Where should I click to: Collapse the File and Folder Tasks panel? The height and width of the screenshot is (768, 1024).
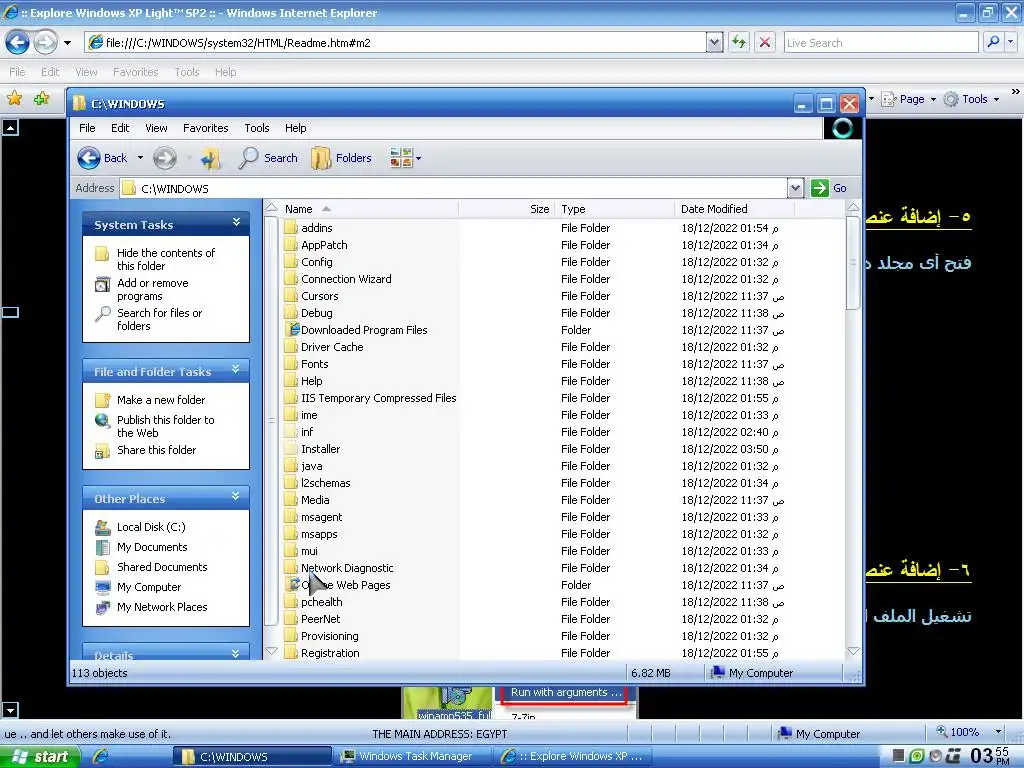pos(236,370)
